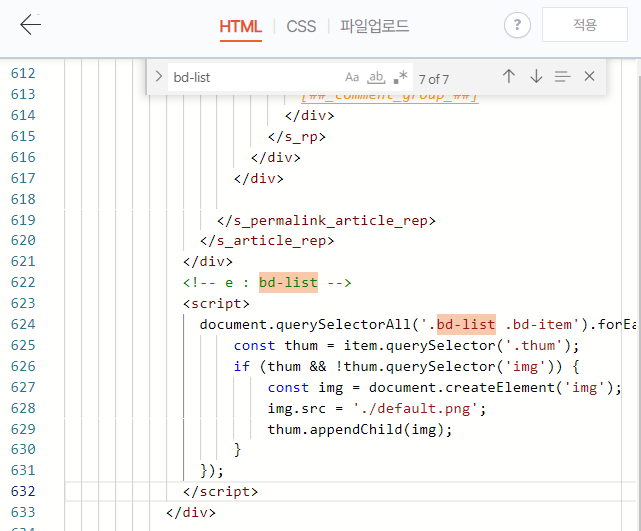641x531 pixels.
Task: Open the 파일업로드 tab
Action: pos(374,26)
